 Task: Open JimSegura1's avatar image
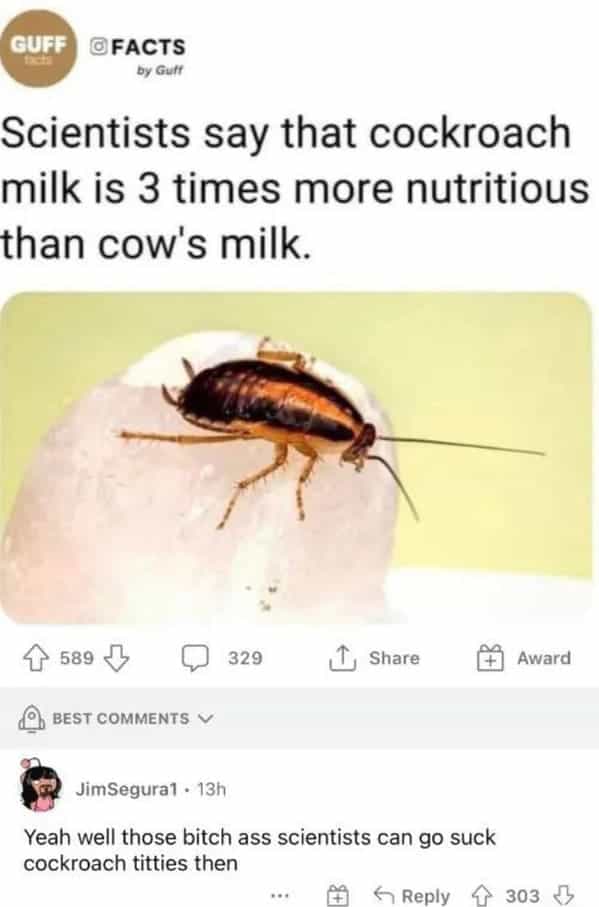click(x=40, y=784)
